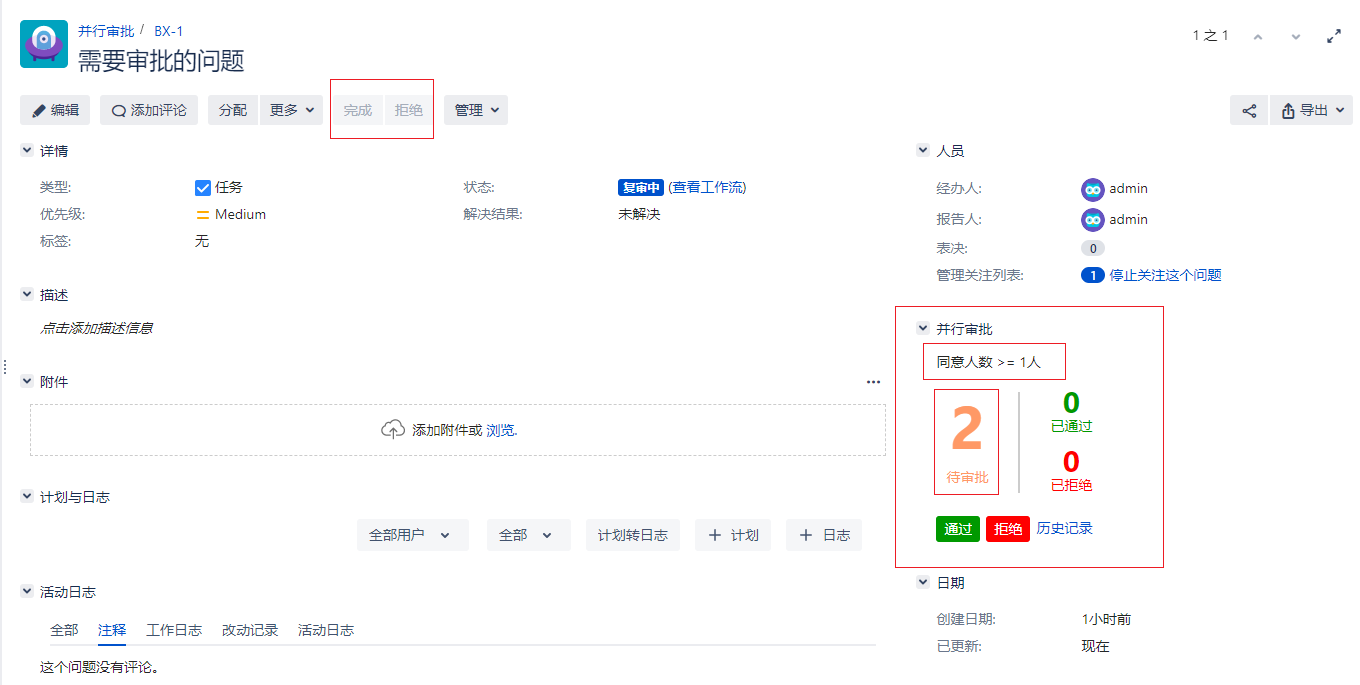The image size is (1360, 685).
Task: Collapse the 并行审批 panel
Action: [923, 329]
